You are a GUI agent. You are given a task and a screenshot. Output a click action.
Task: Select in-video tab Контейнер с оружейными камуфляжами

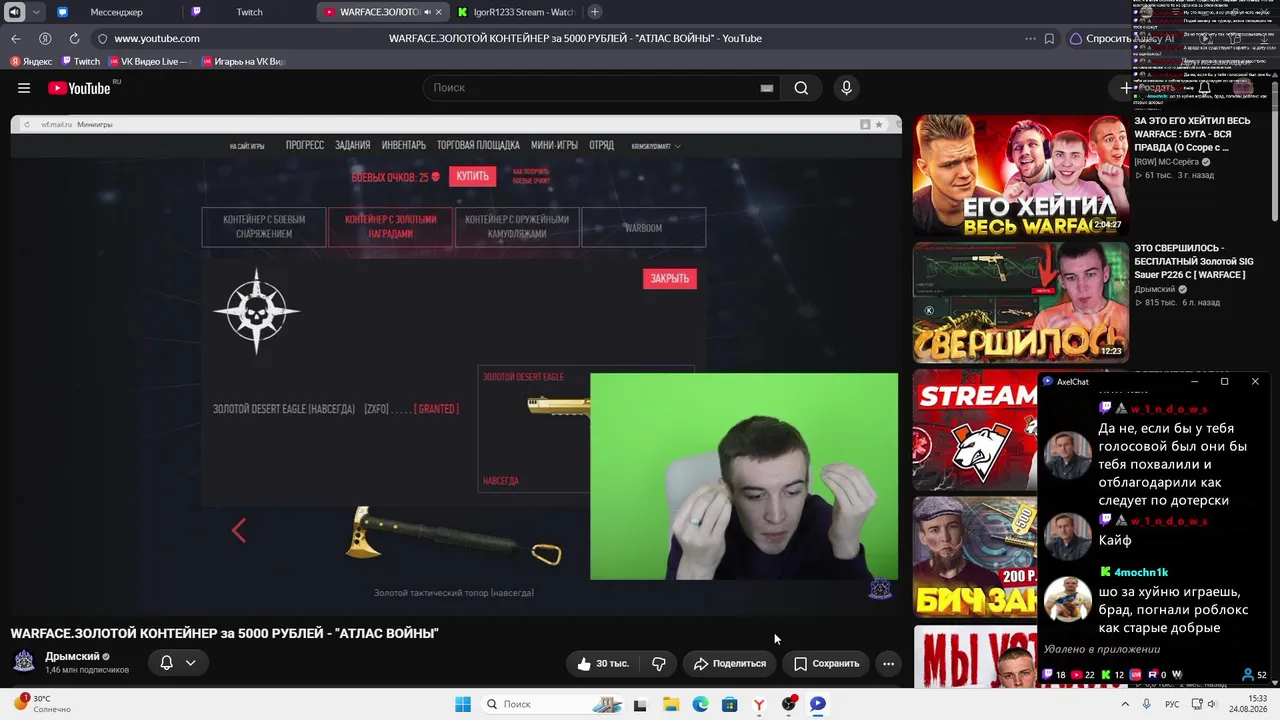517,227
